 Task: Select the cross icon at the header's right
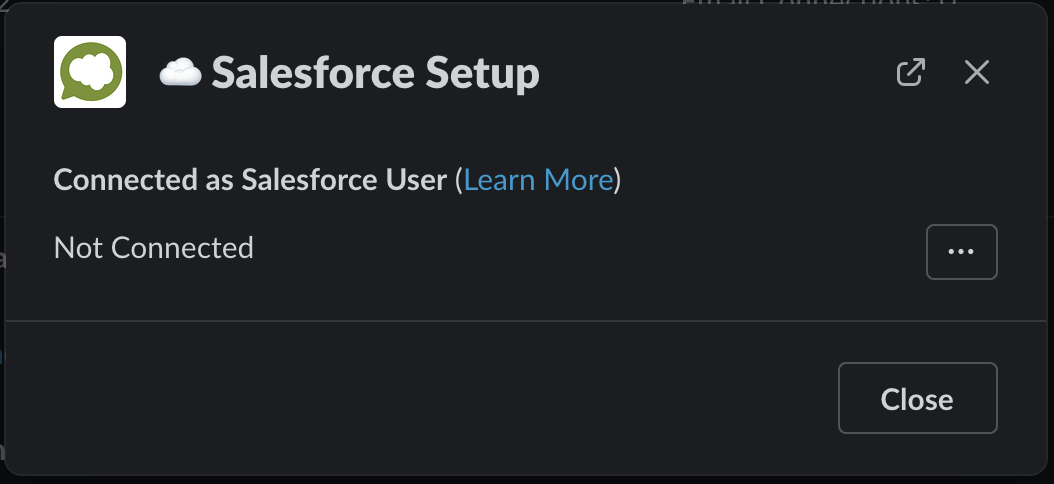pos(977,72)
